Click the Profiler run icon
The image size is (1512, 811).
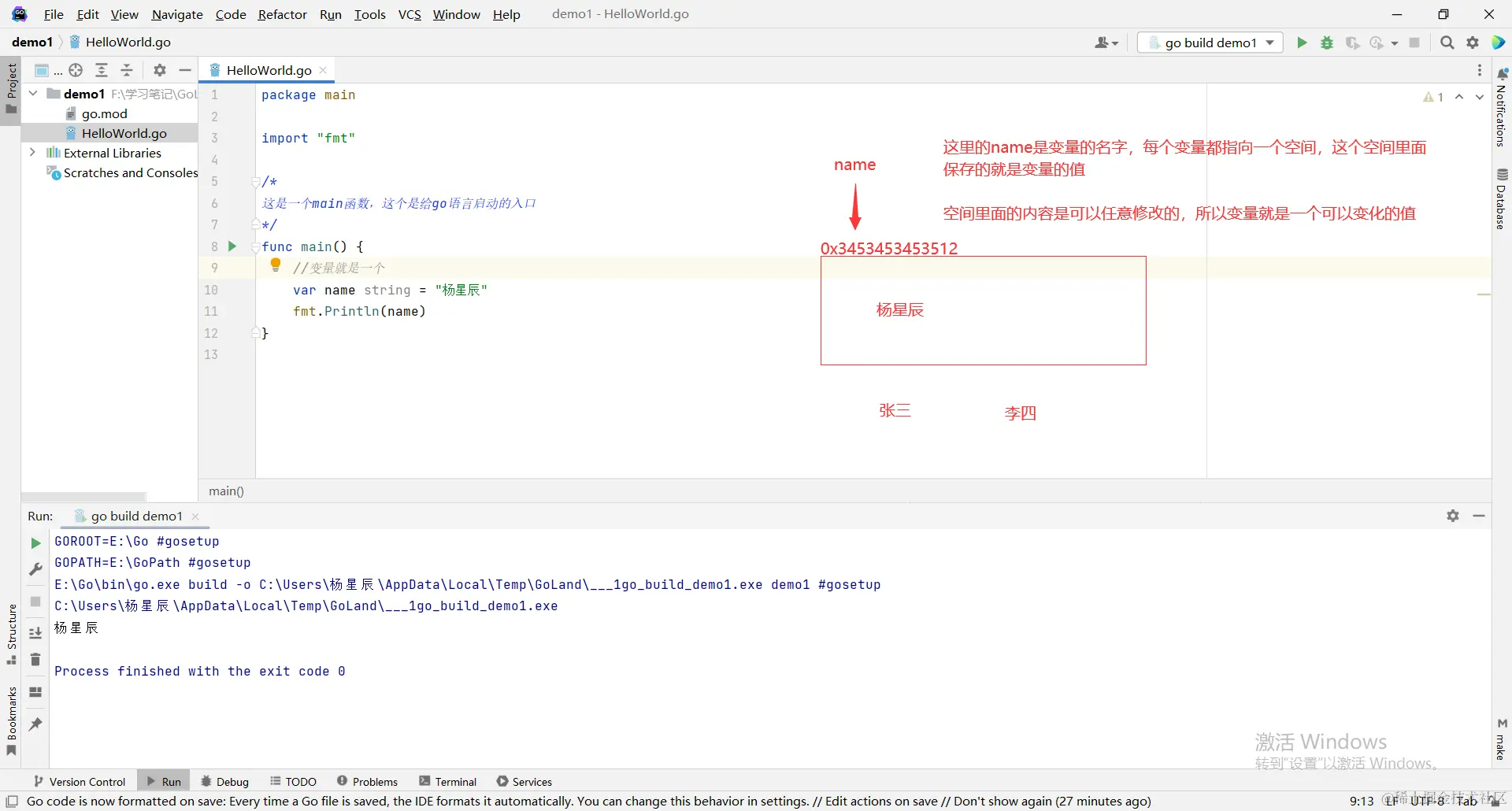pyautogui.click(x=1377, y=43)
